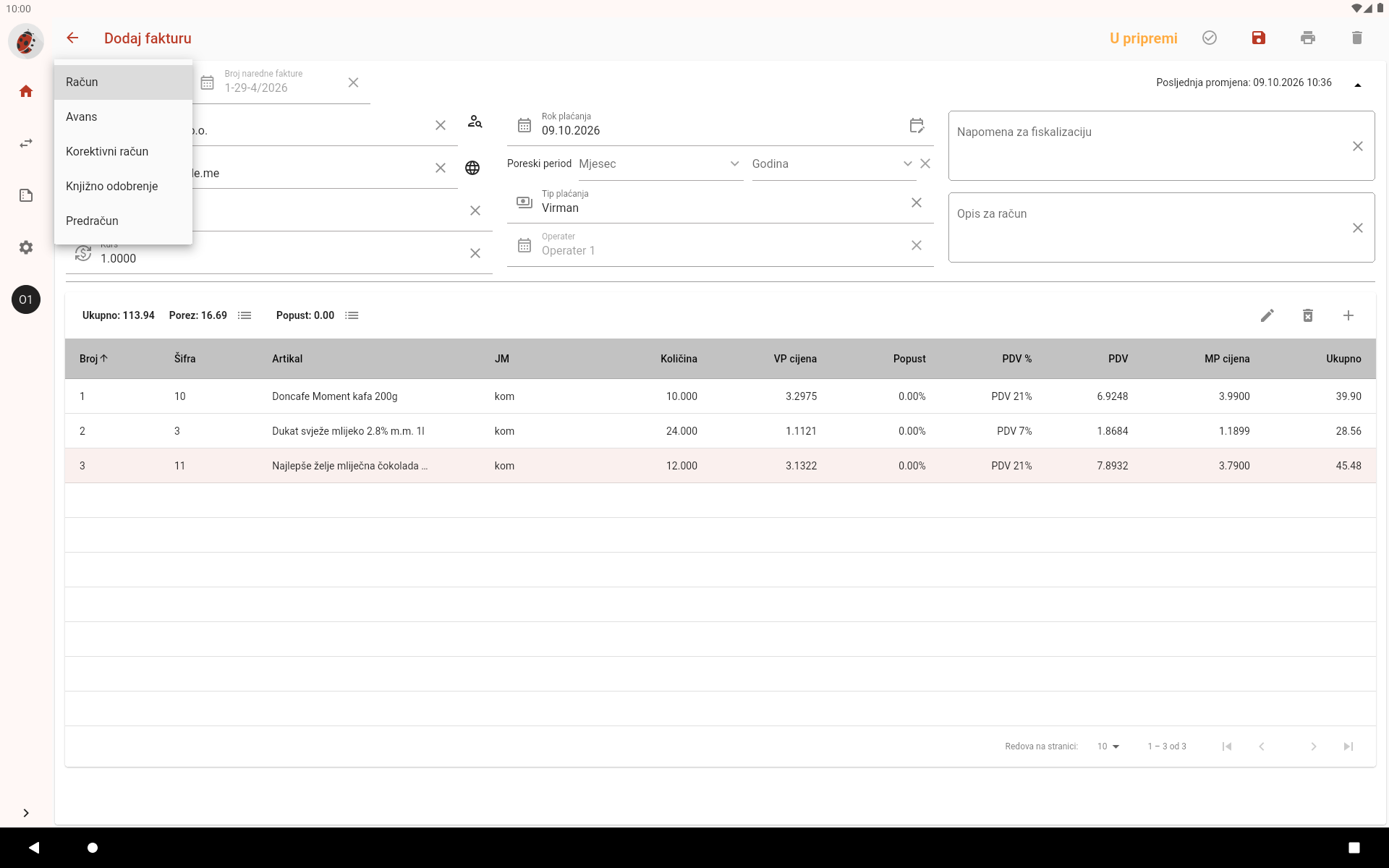Go back using the red arrow

click(72, 38)
